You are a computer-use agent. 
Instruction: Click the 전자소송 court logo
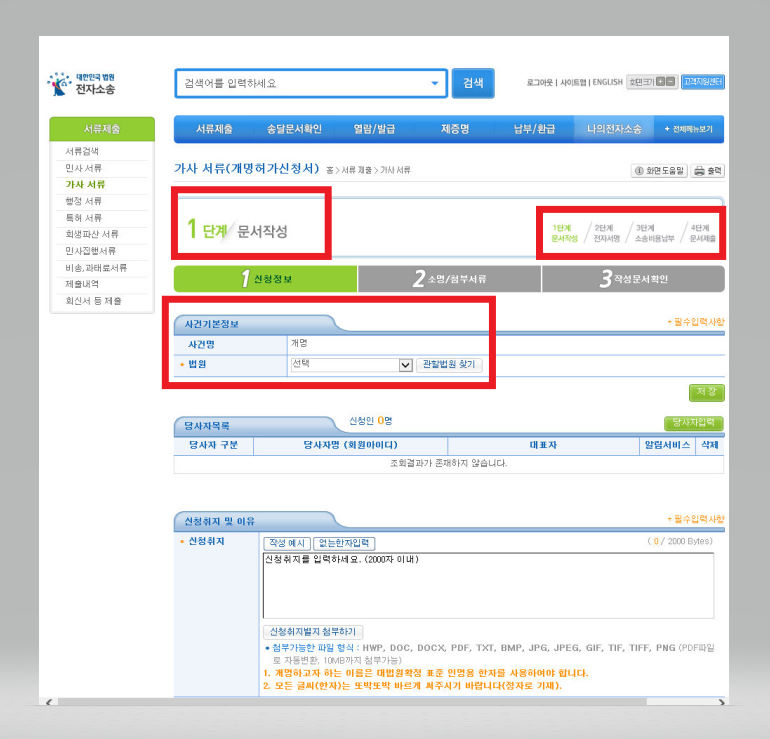[x=82, y=84]
